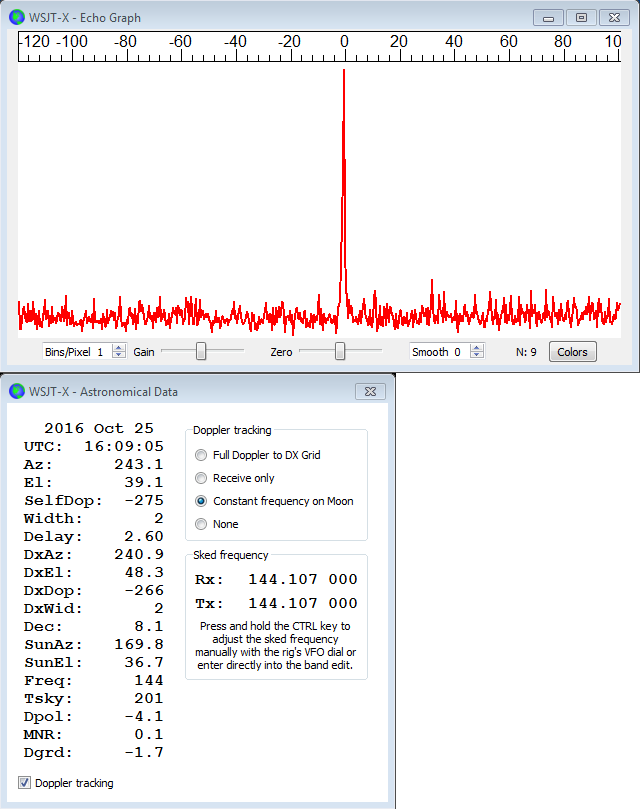Click the Gain slider handle

coord(201,351)
